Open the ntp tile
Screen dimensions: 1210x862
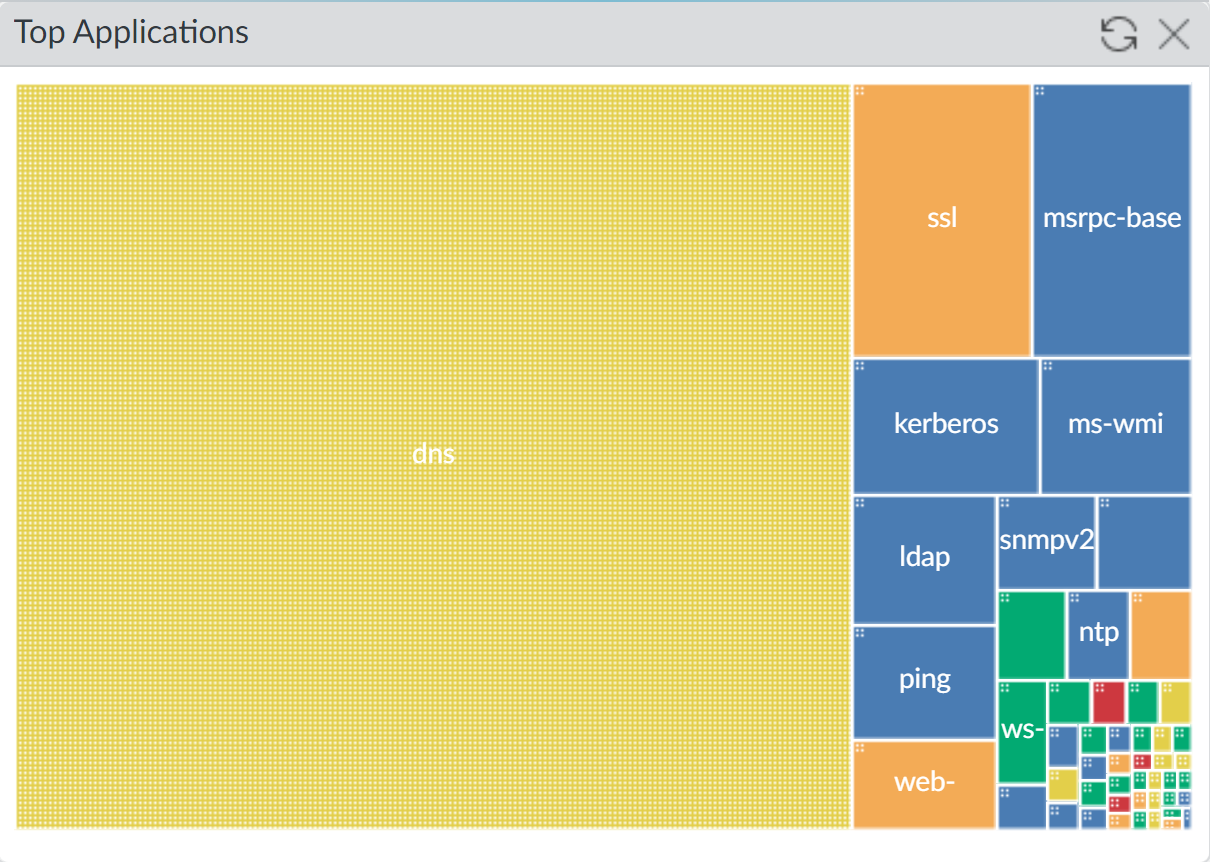pos(1098,634)
